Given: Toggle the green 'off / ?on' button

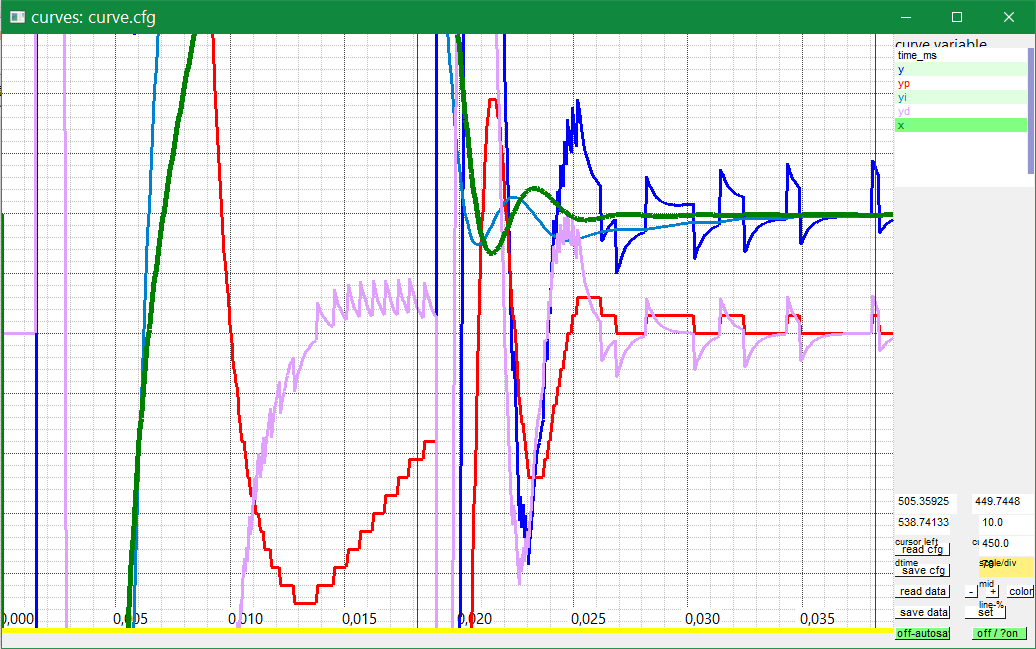Looking at the screenshot, I should [998, 633].
